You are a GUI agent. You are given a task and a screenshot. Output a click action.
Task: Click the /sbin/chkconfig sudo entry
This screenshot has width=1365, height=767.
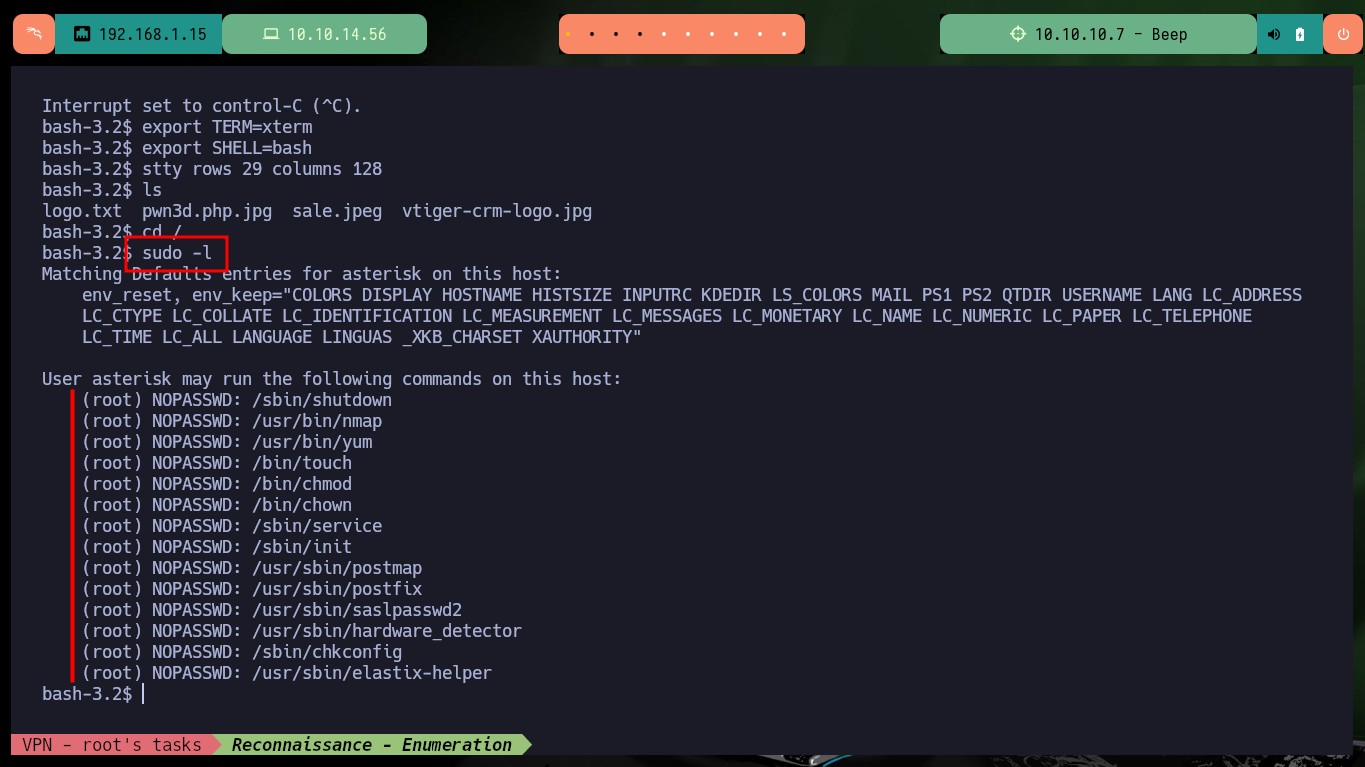tap(242, 652)
